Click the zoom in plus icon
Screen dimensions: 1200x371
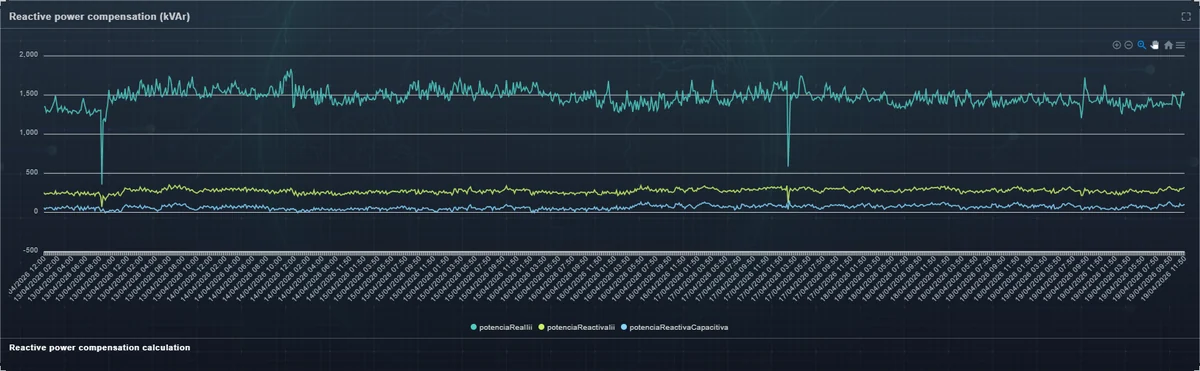(x=1117, y=45)
